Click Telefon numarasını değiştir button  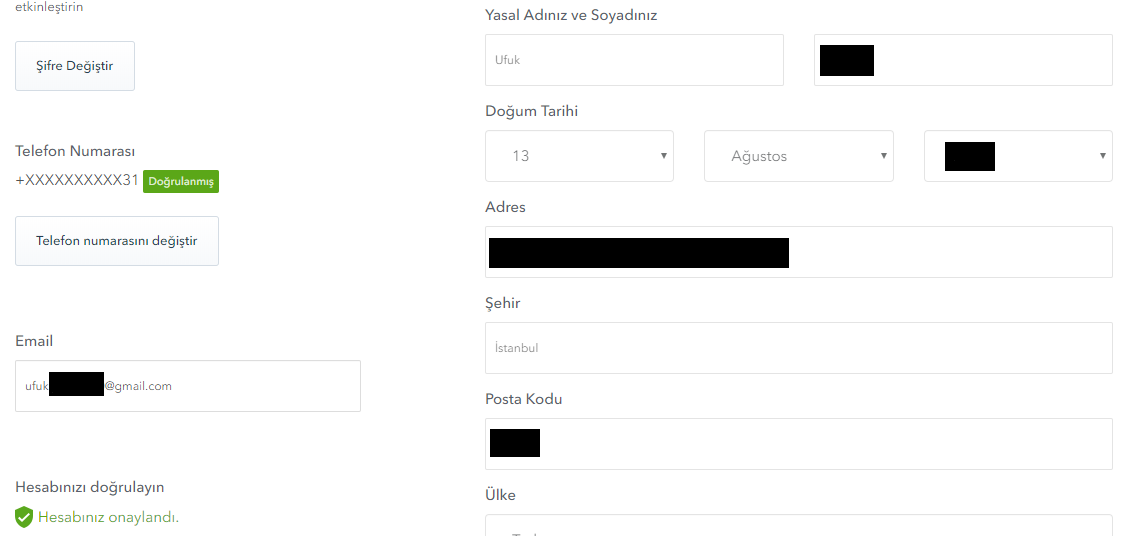pyautogui.click(x=117, y=241)
